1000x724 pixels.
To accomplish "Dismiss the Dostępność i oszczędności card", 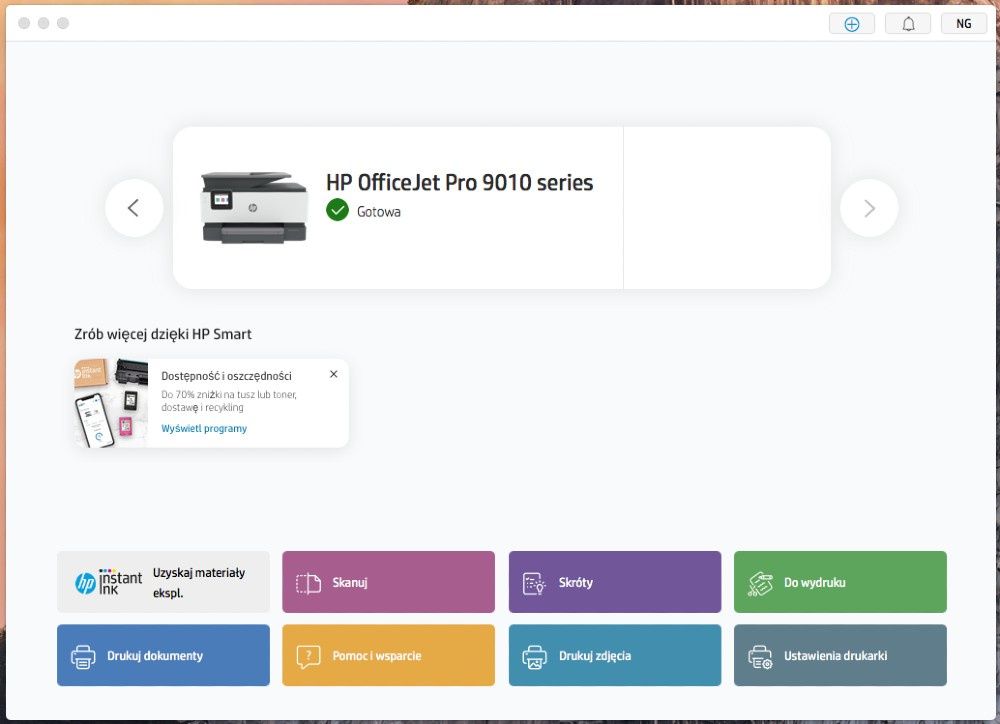I will click(x=334, y=374).
